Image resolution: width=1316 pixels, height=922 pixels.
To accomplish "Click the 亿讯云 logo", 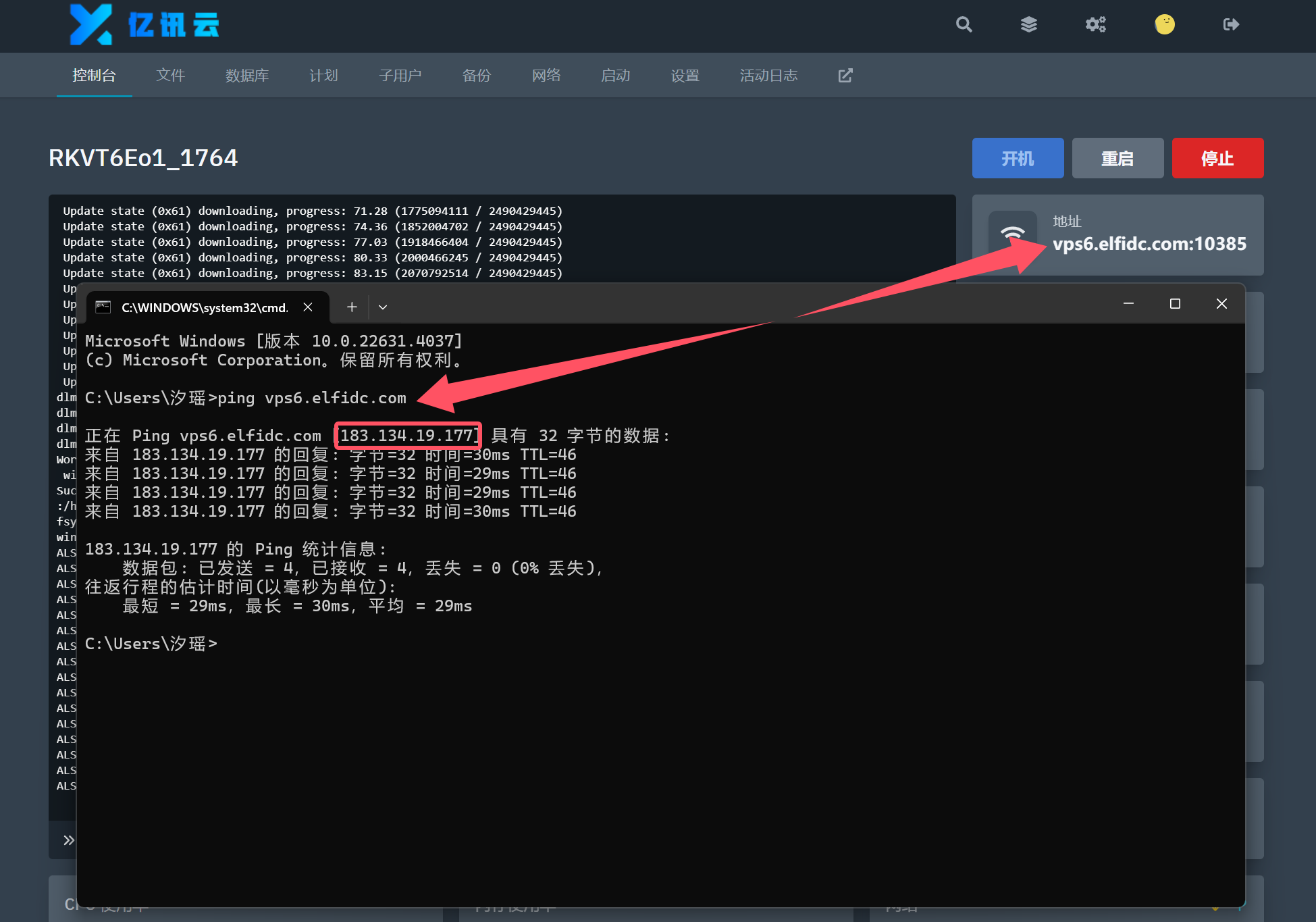I will pos(144,25).
